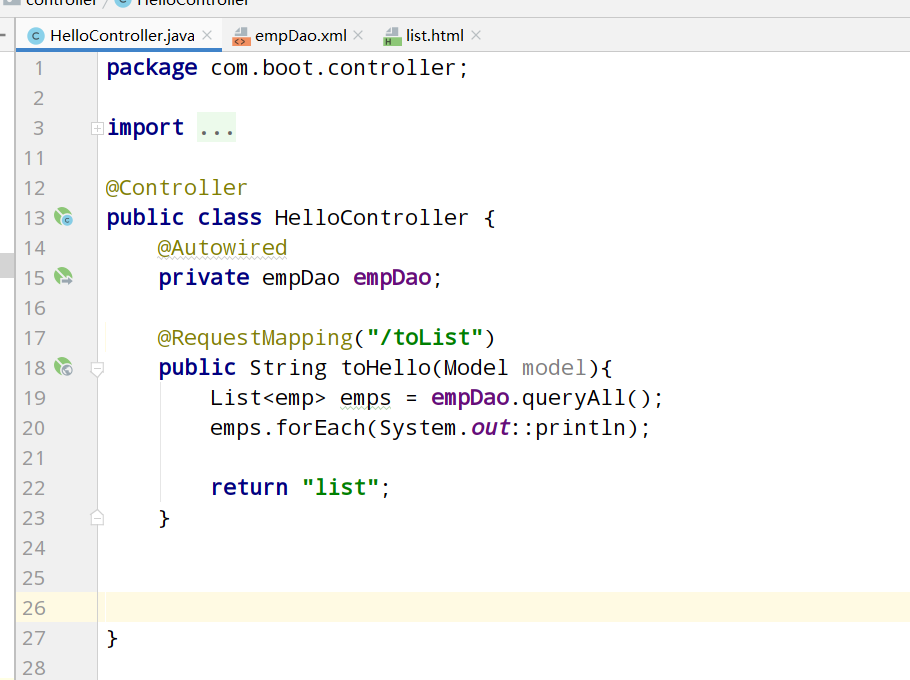Click the package name com.boot.controller

tap(333, 68)
